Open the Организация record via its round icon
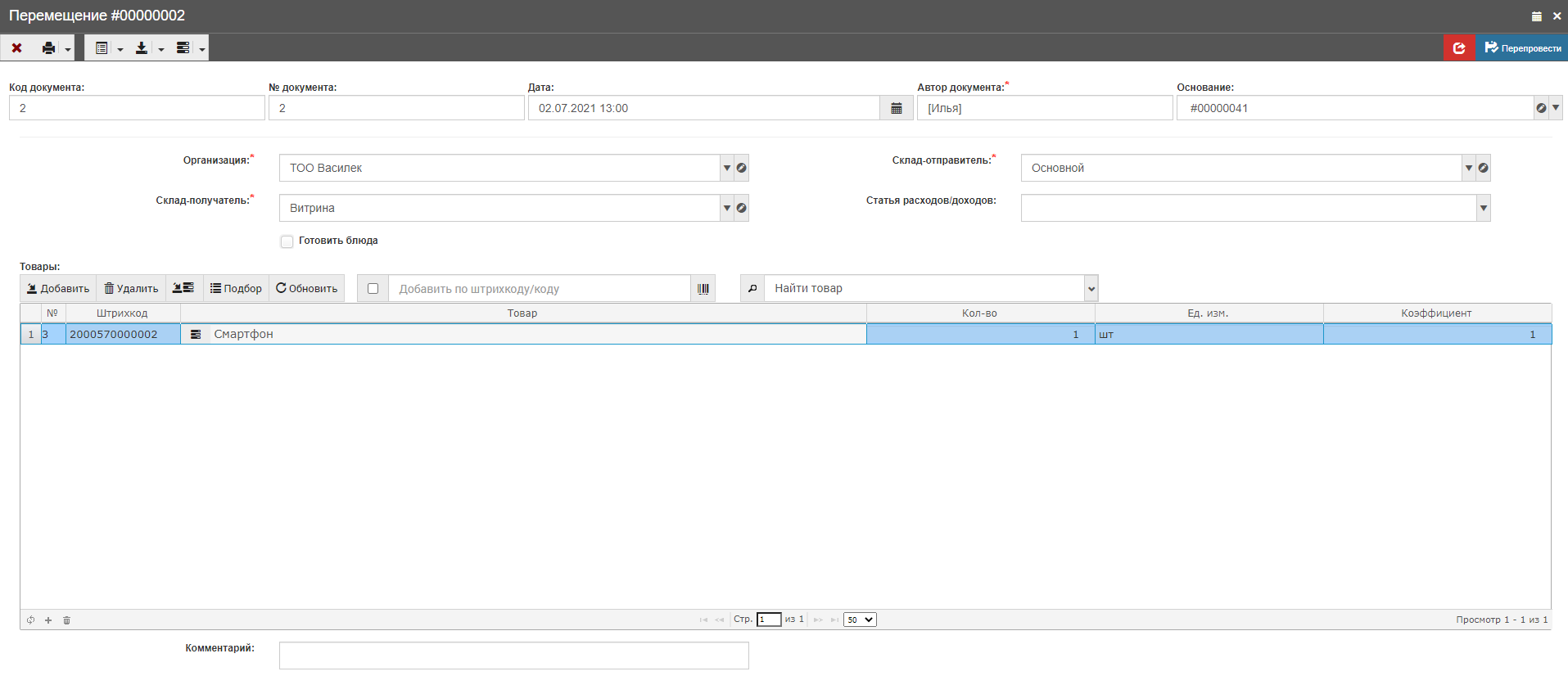This screenshot has width=1568, height=694. (x=742, y=168)
